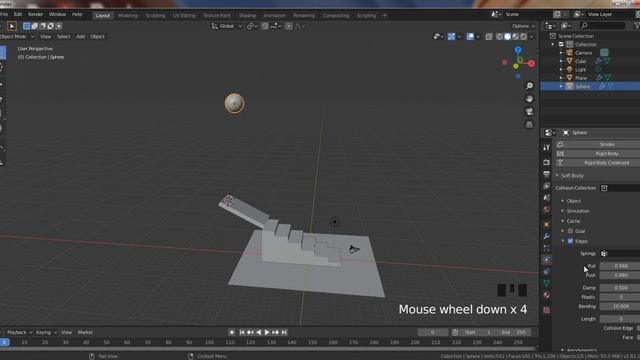Open Physics properties tab icon

point(547,260)
